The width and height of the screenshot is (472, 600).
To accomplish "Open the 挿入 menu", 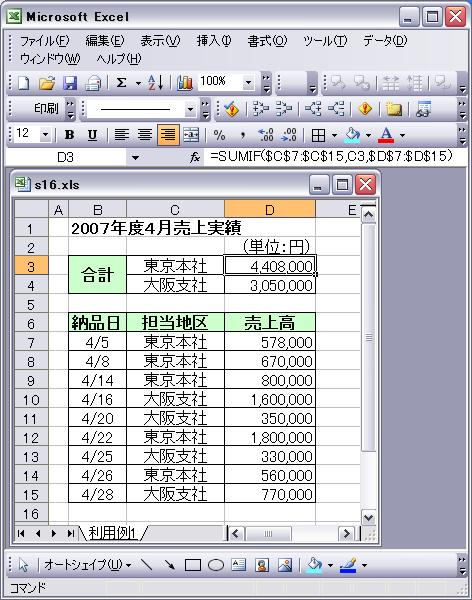I will click(x=214, y=41).
